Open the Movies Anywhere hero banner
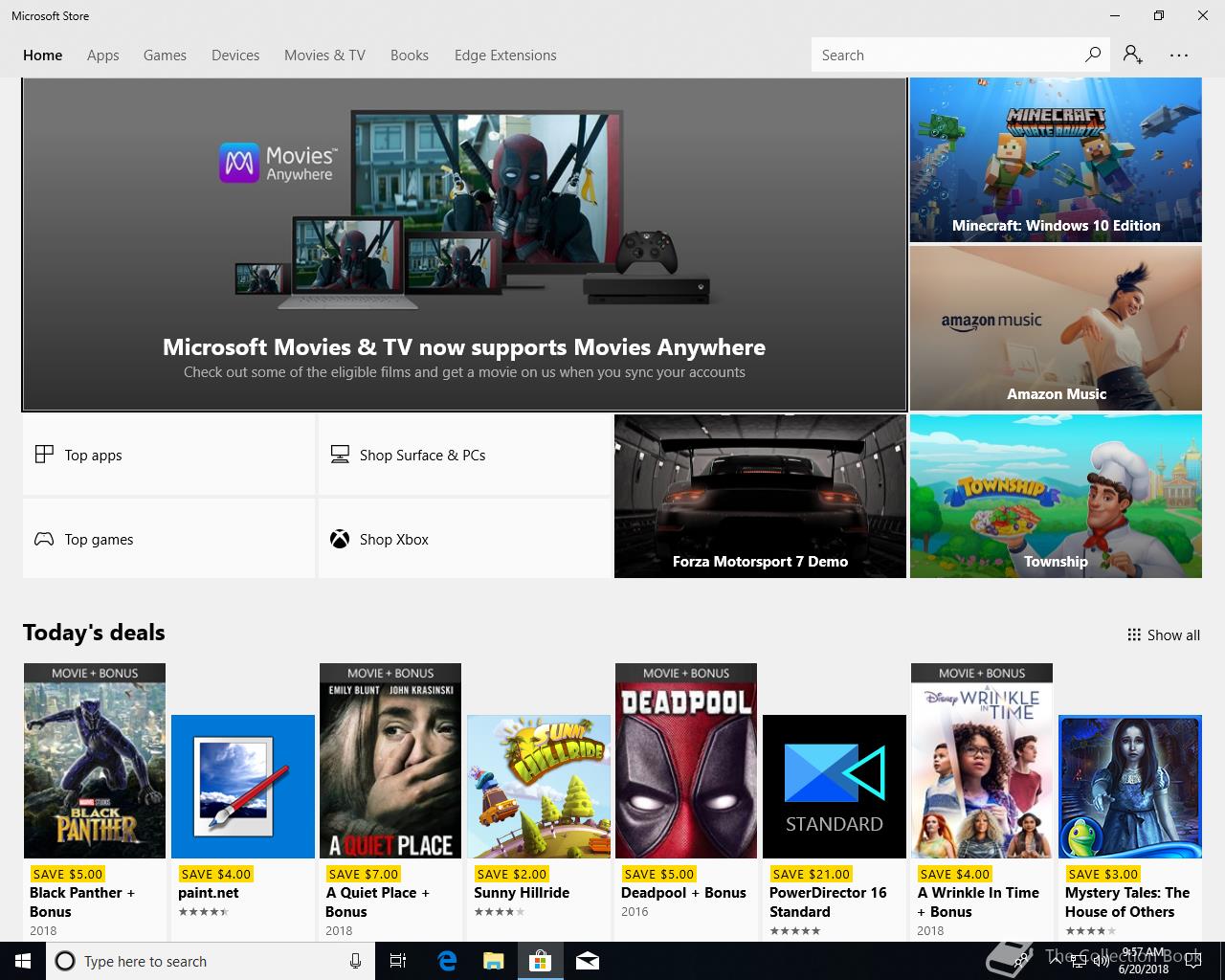 pos(464,244)
